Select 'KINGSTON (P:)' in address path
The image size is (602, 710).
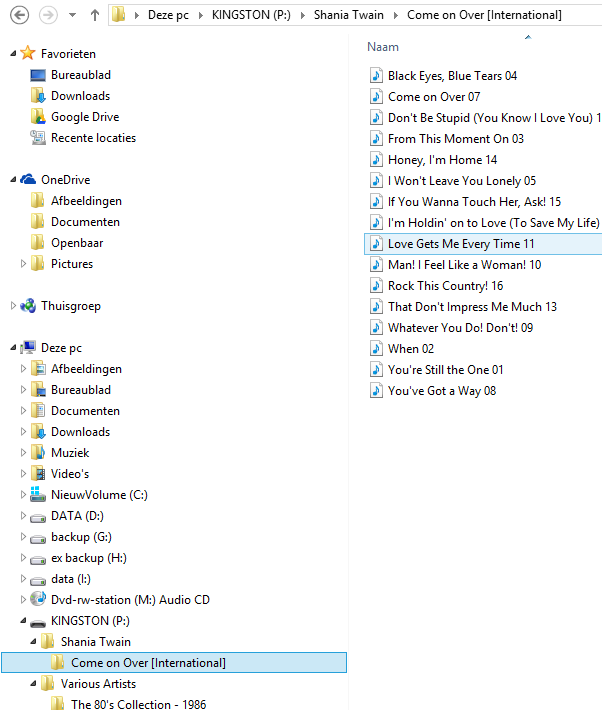pos(251,15)
